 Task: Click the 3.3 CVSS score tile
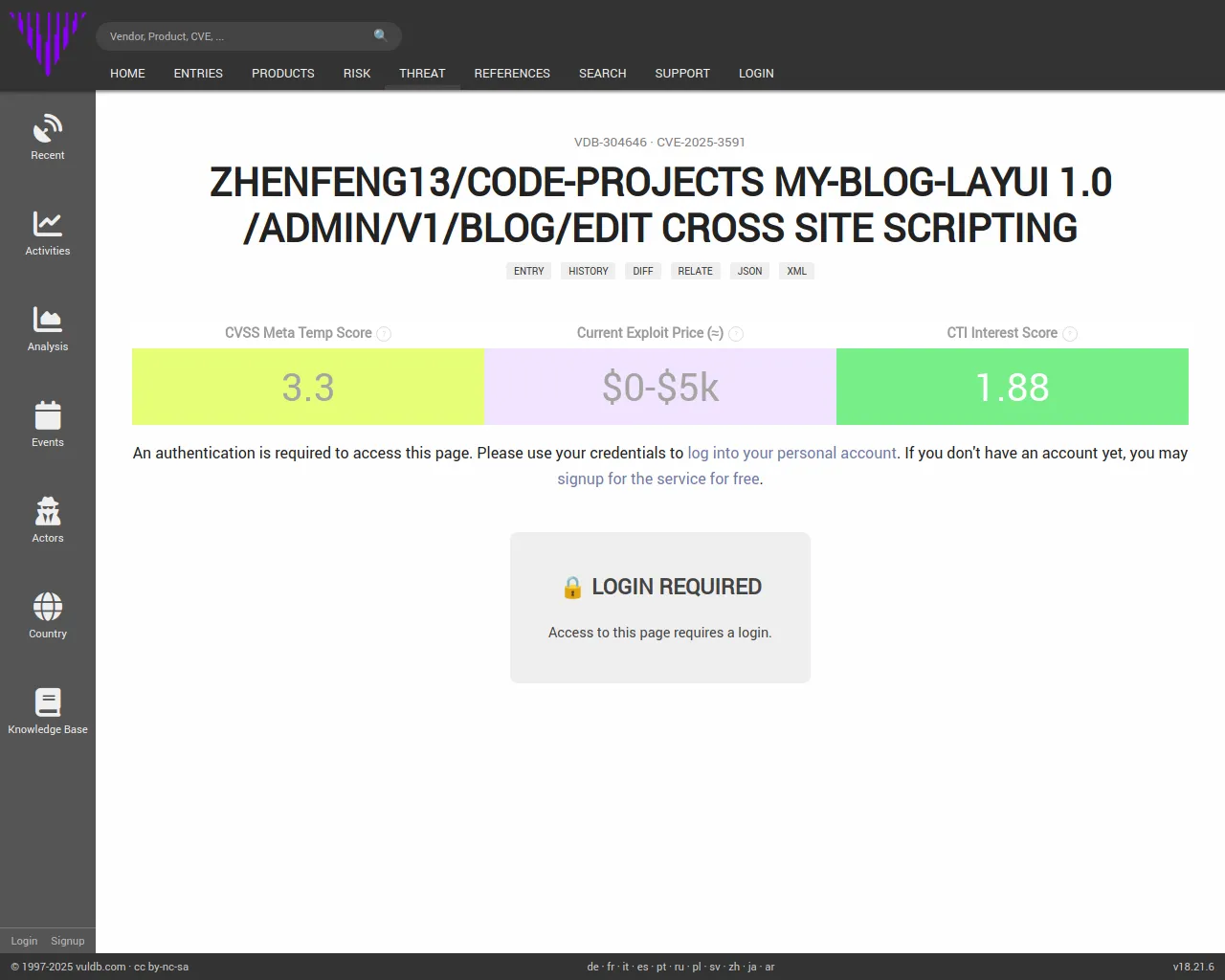click(308, 387)
